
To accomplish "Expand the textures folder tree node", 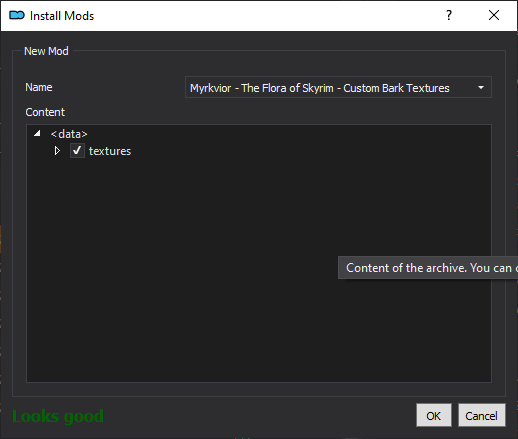I will (57, 151).
